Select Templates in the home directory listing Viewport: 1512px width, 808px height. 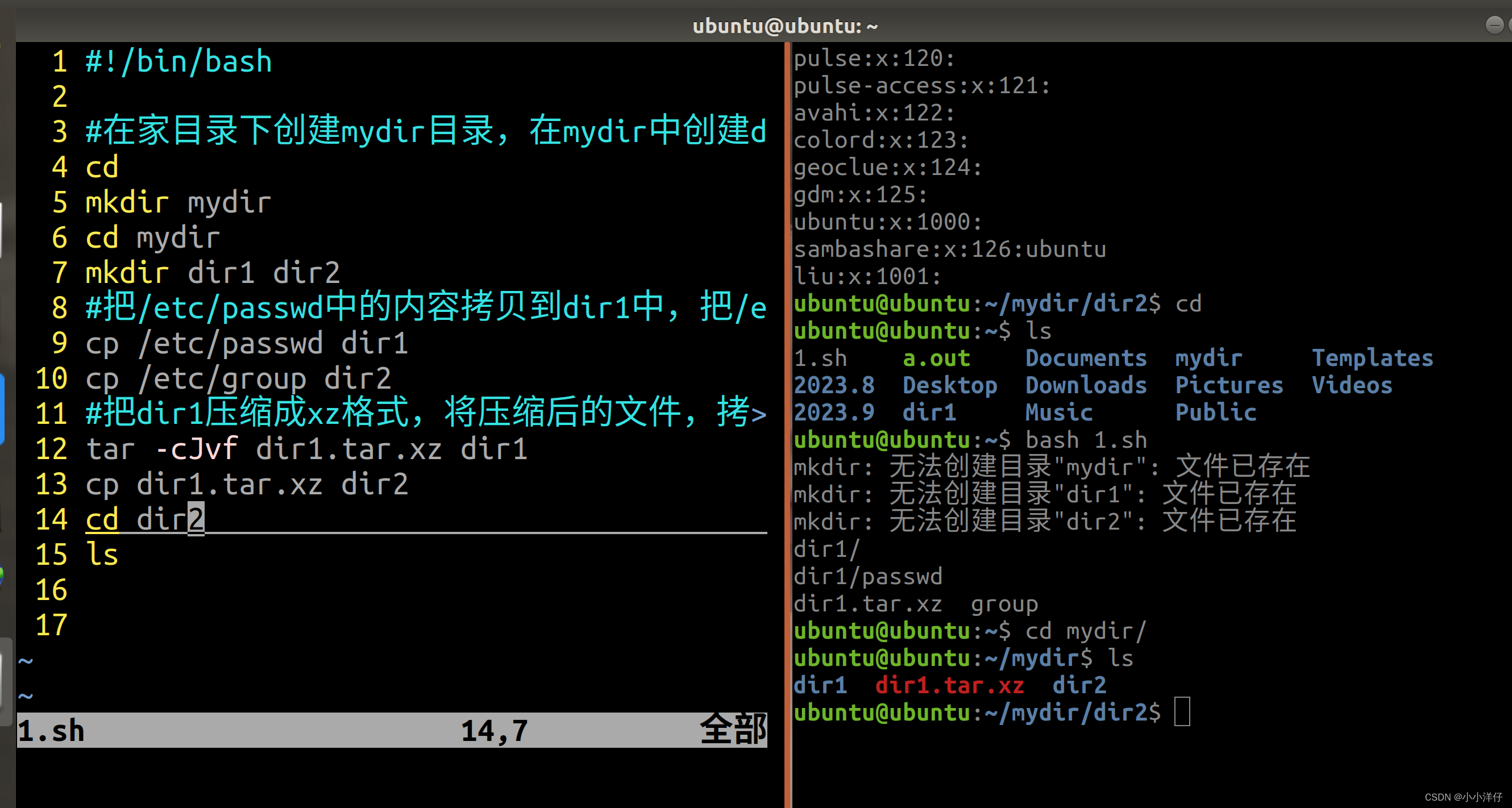[1372, 357]
